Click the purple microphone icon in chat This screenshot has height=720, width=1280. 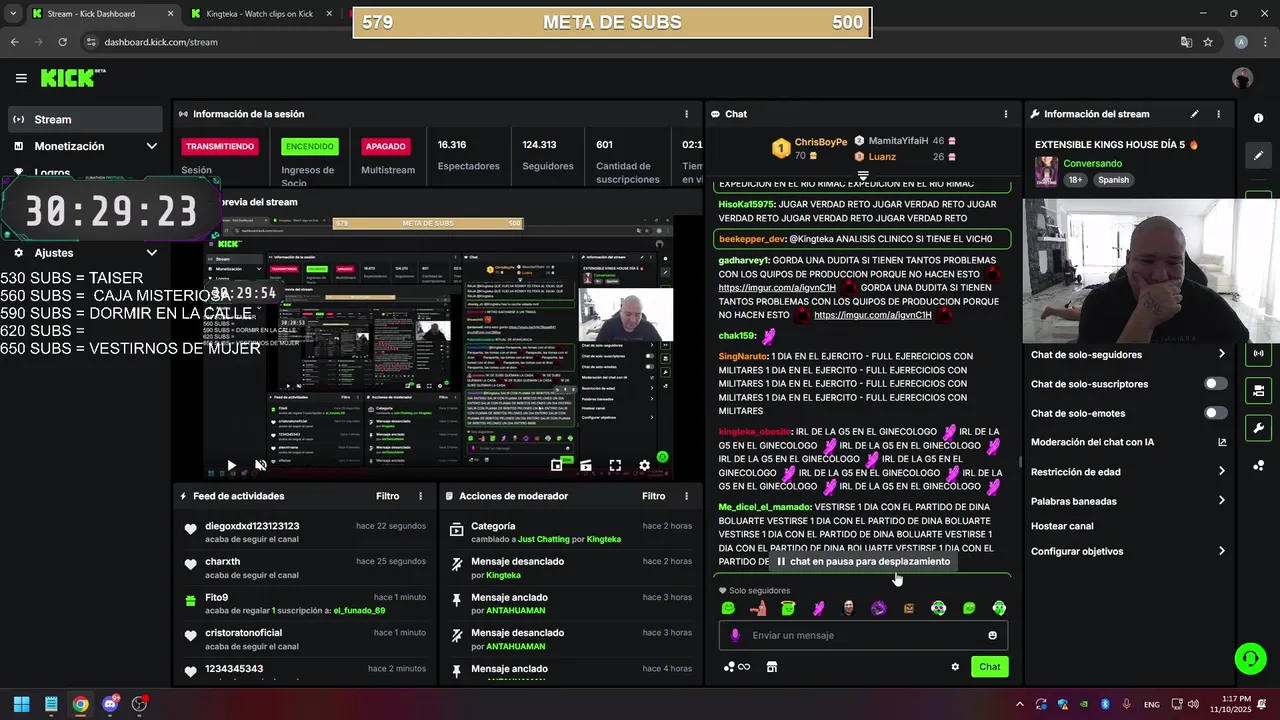[x=735, y=635]
